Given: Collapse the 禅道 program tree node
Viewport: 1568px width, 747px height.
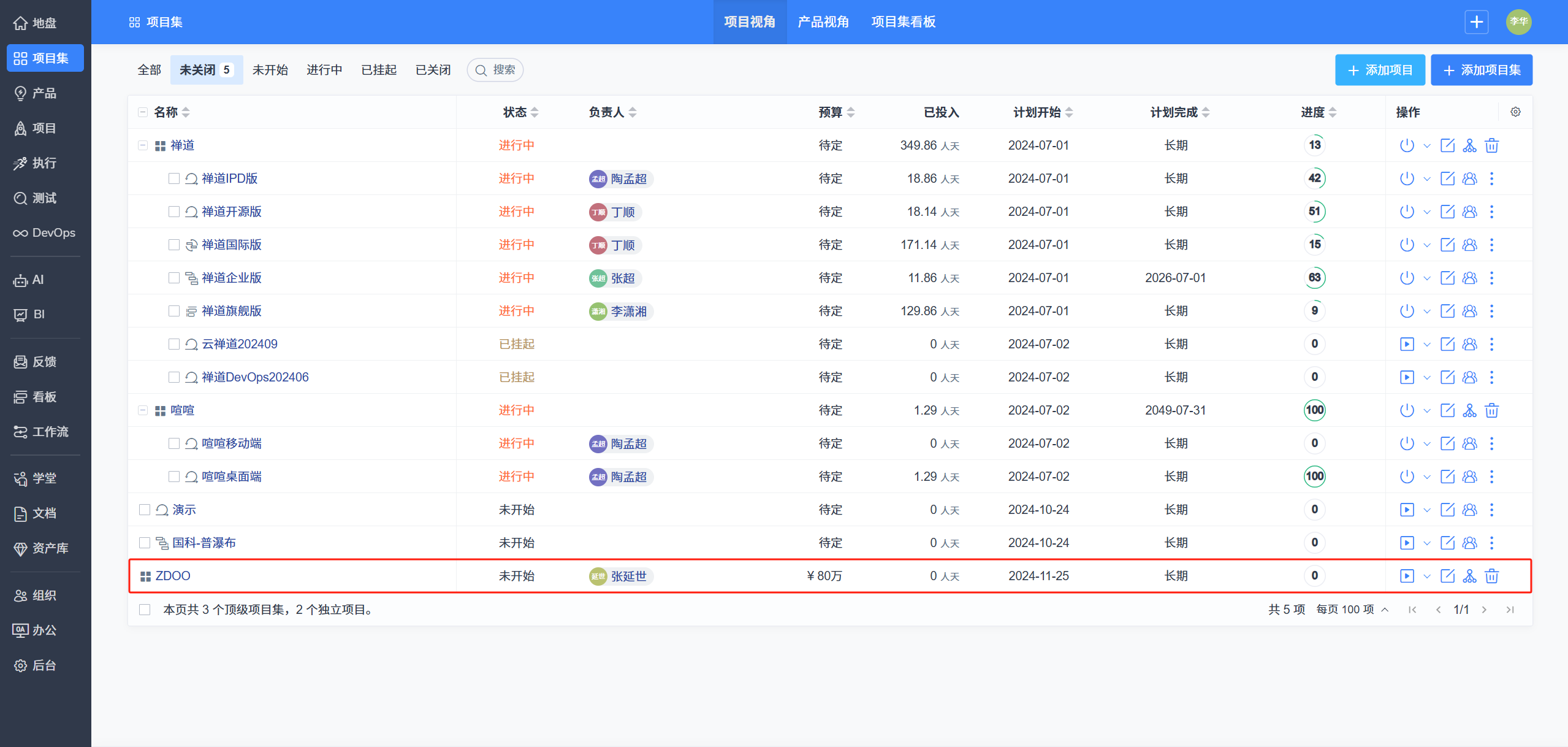Looking at the screenshot, I should 143,145.
